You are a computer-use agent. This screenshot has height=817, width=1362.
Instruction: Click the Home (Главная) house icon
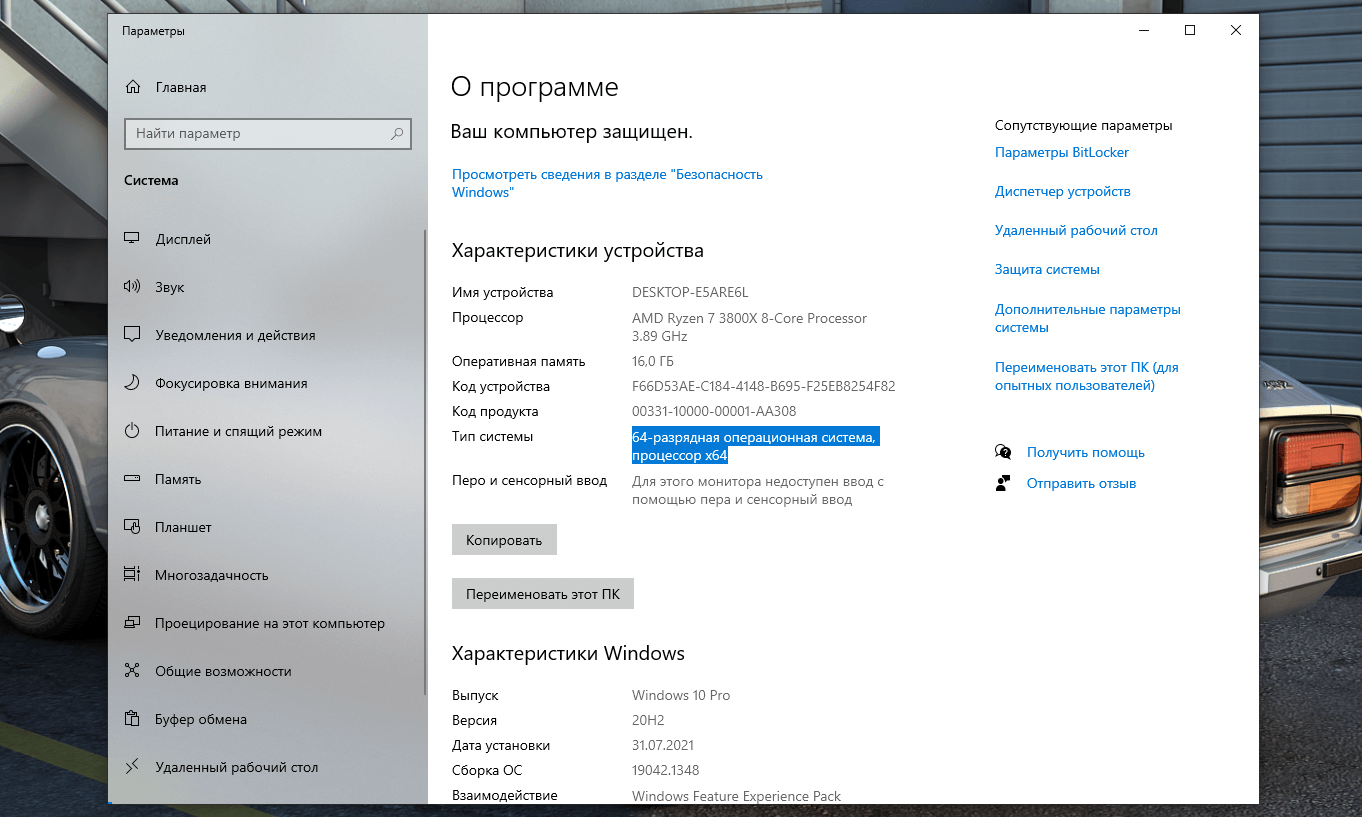(x=133, y=87)
